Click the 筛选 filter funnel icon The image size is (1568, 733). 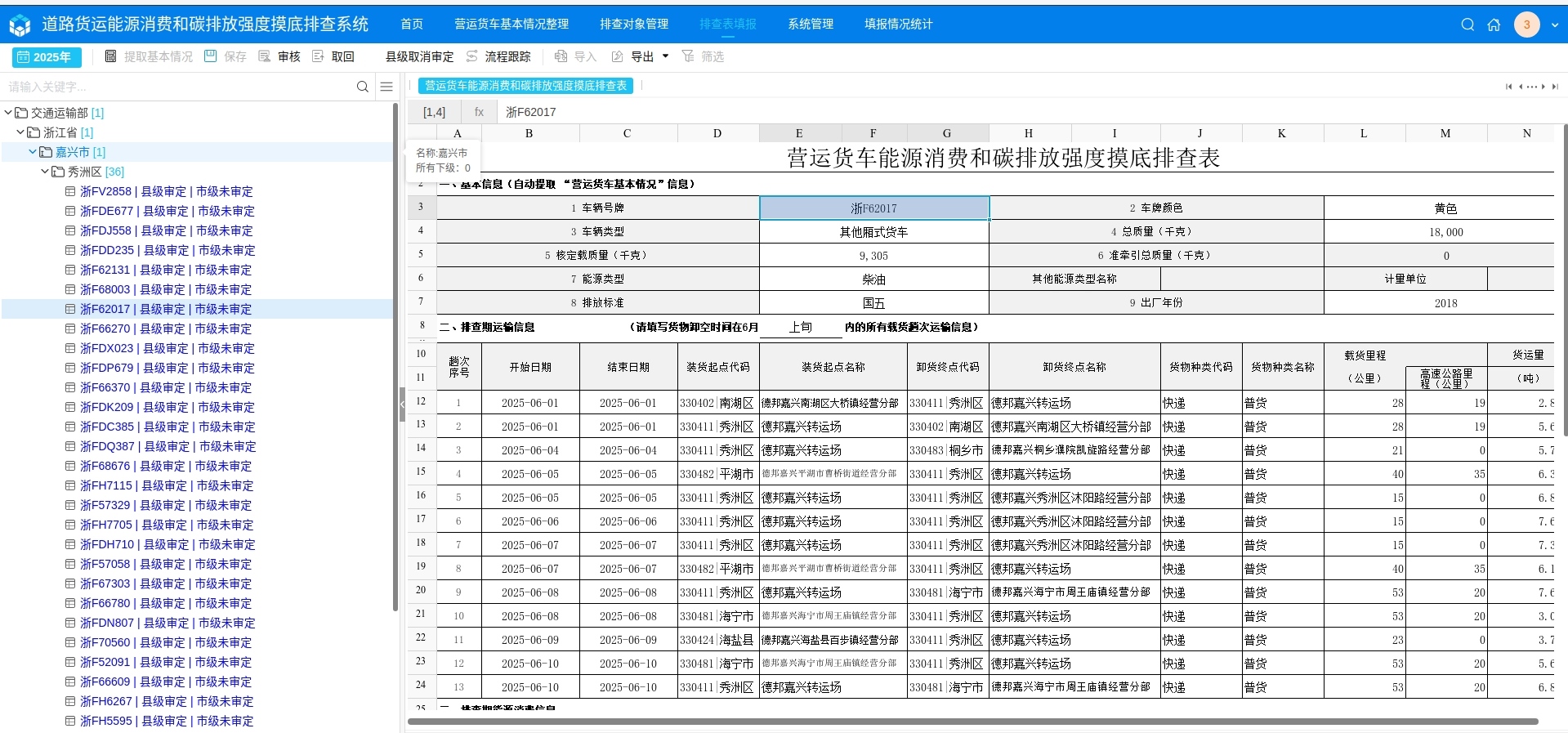[687, 56]
